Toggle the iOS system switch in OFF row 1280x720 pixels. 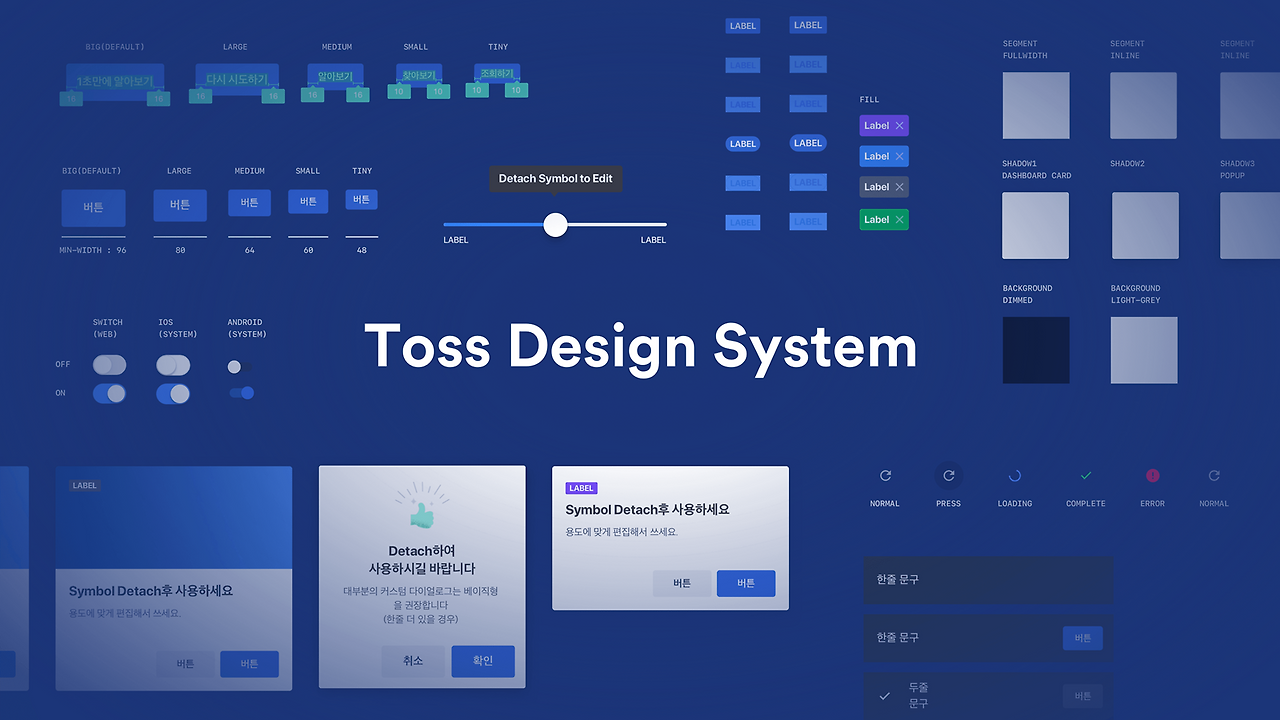[x=173, y=365]
